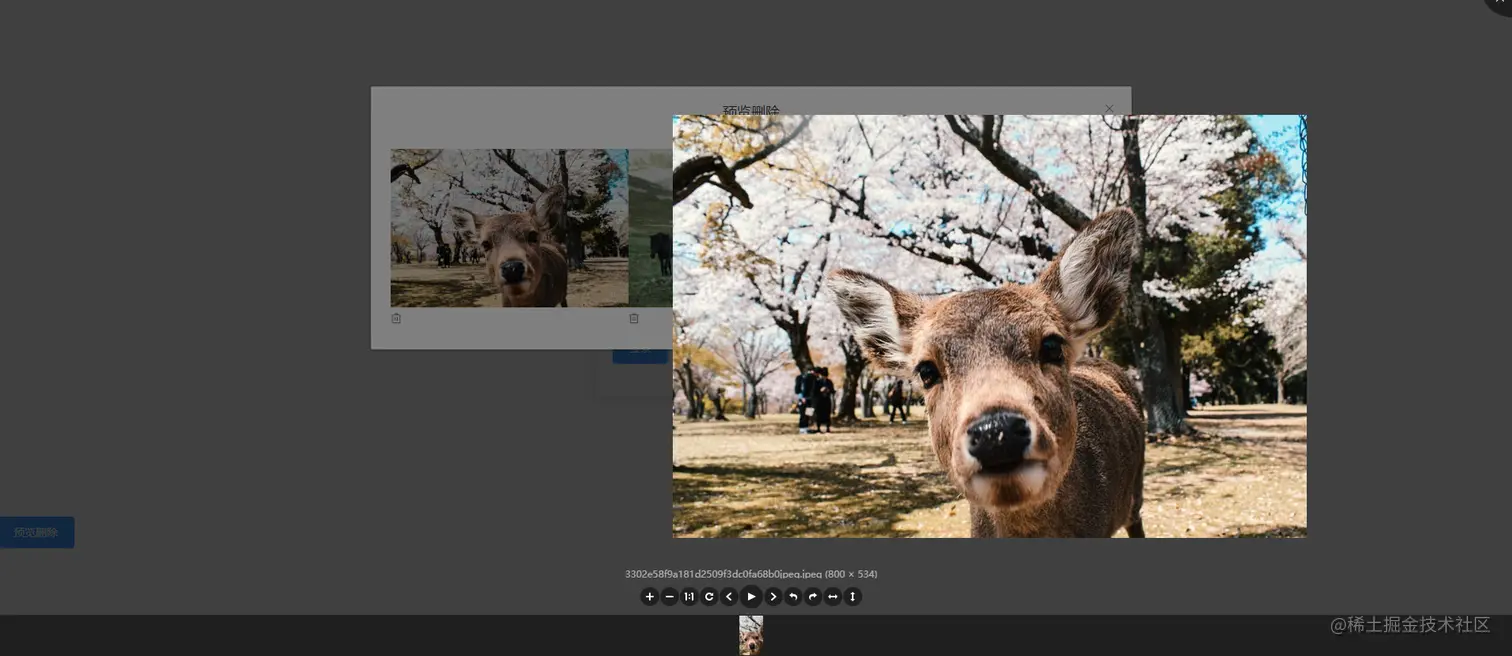The height and width of the screenshot is (656, 1512).
Task: Click the circular reset arrow icon
Action: coord(709,597)
